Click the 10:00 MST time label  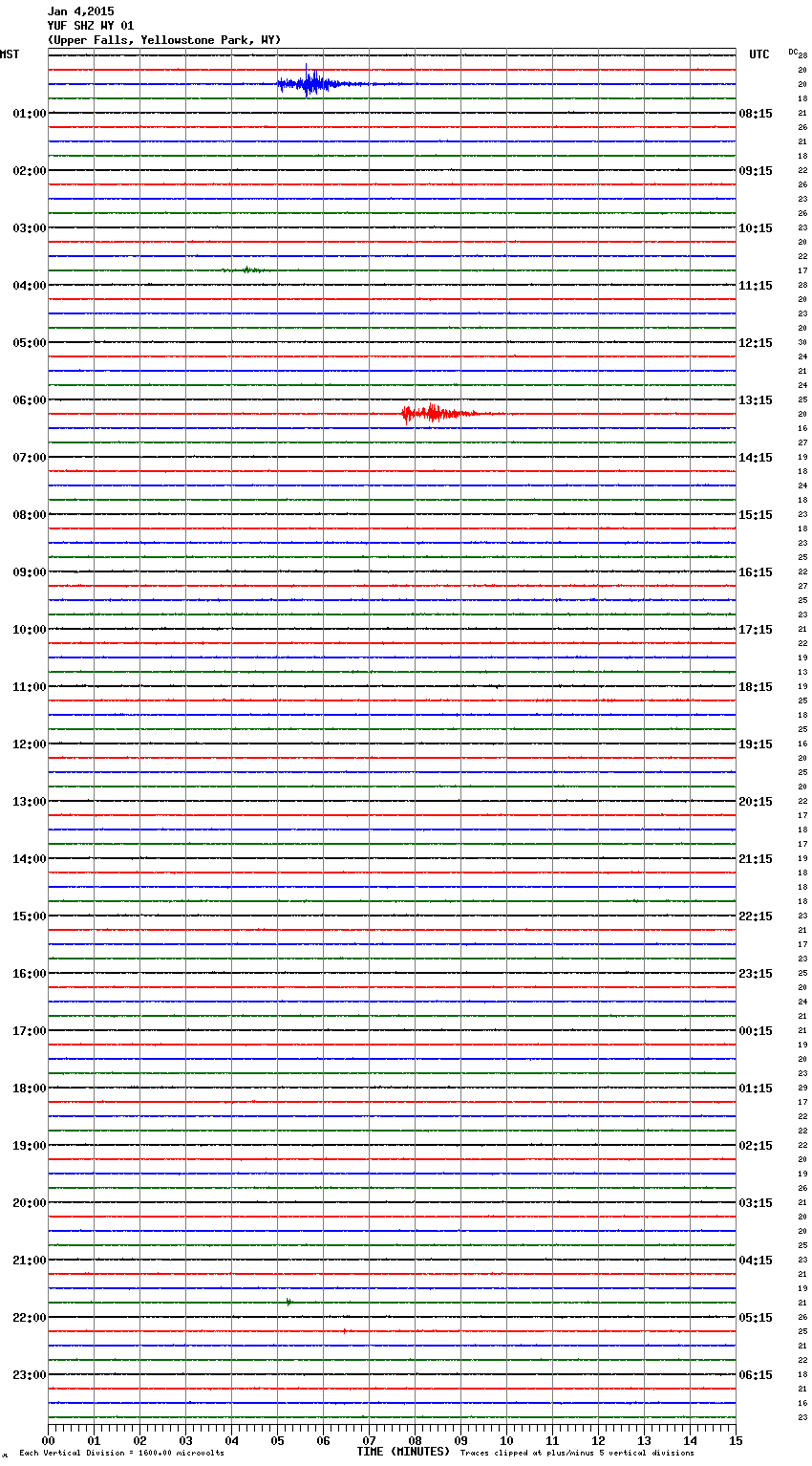[x=30, y=630]
